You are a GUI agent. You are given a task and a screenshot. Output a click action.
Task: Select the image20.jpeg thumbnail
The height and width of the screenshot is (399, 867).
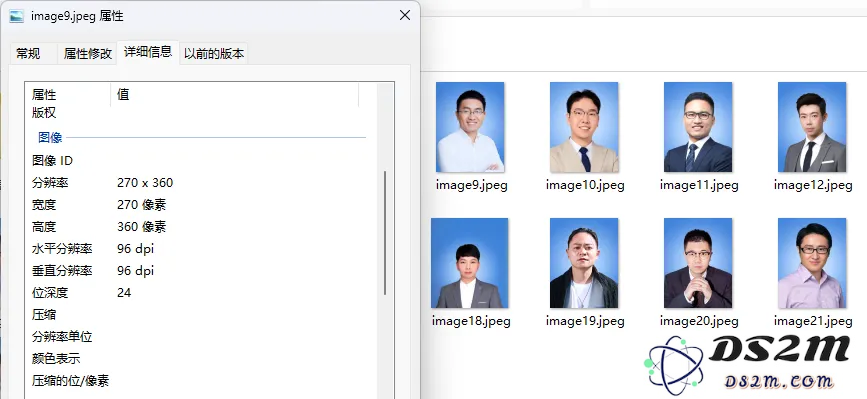coord(698,263)
